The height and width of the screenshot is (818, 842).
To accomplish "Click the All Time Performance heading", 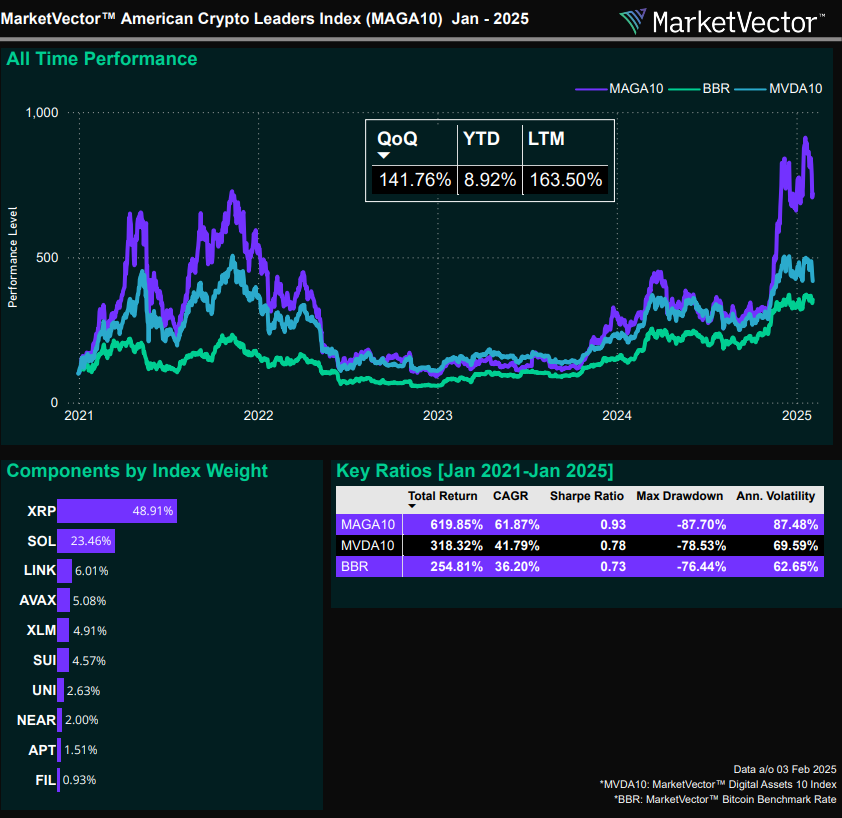I will click(x=102, y=59).
